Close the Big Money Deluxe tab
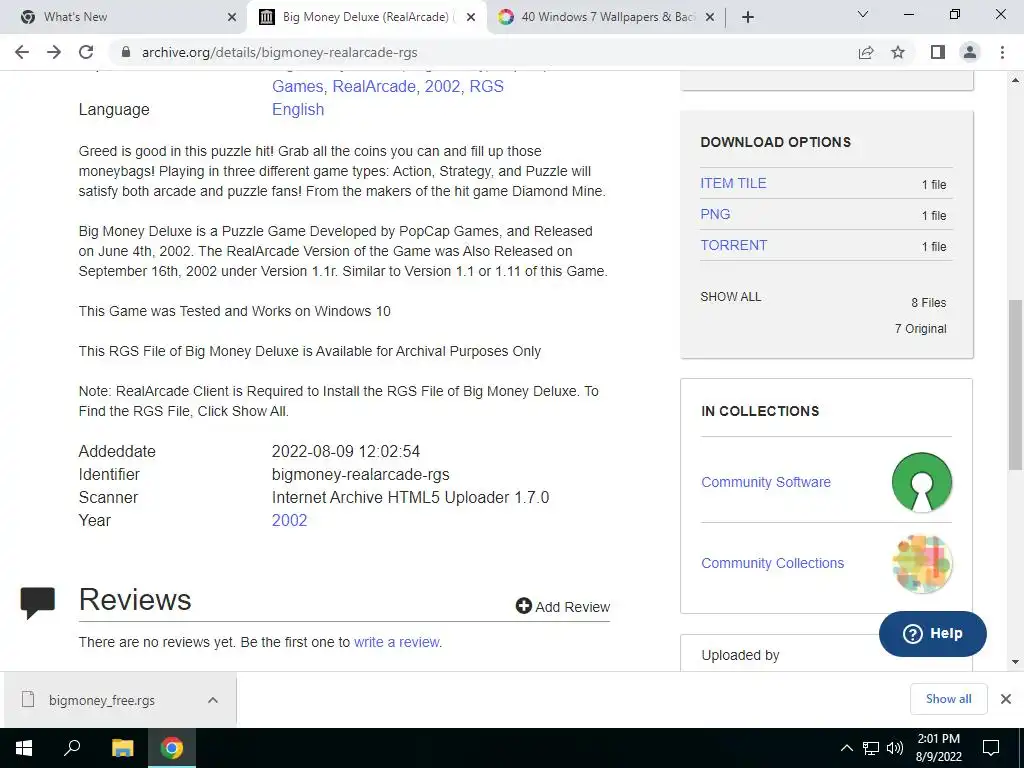The height and width of the screenshot is (768, 1024). (x=471, y=17)
